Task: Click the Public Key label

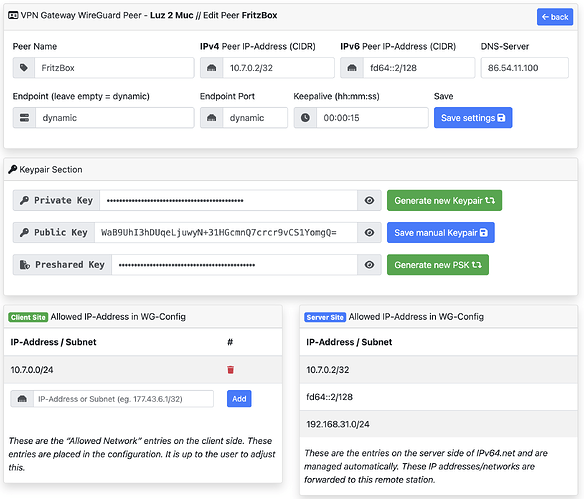Action: [x=54, y=233]
